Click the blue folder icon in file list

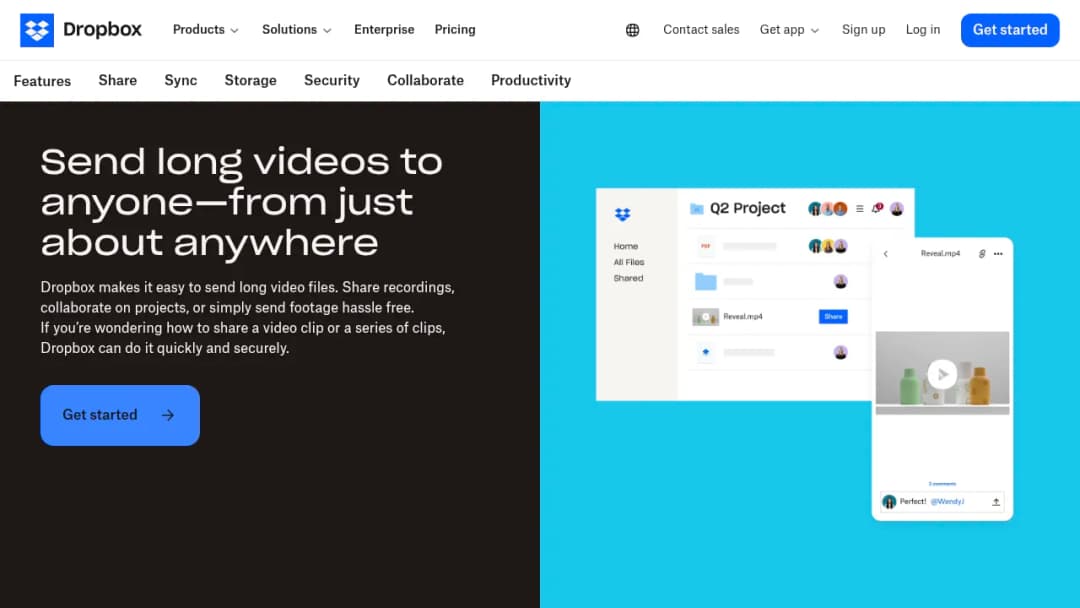click(705, 282)
